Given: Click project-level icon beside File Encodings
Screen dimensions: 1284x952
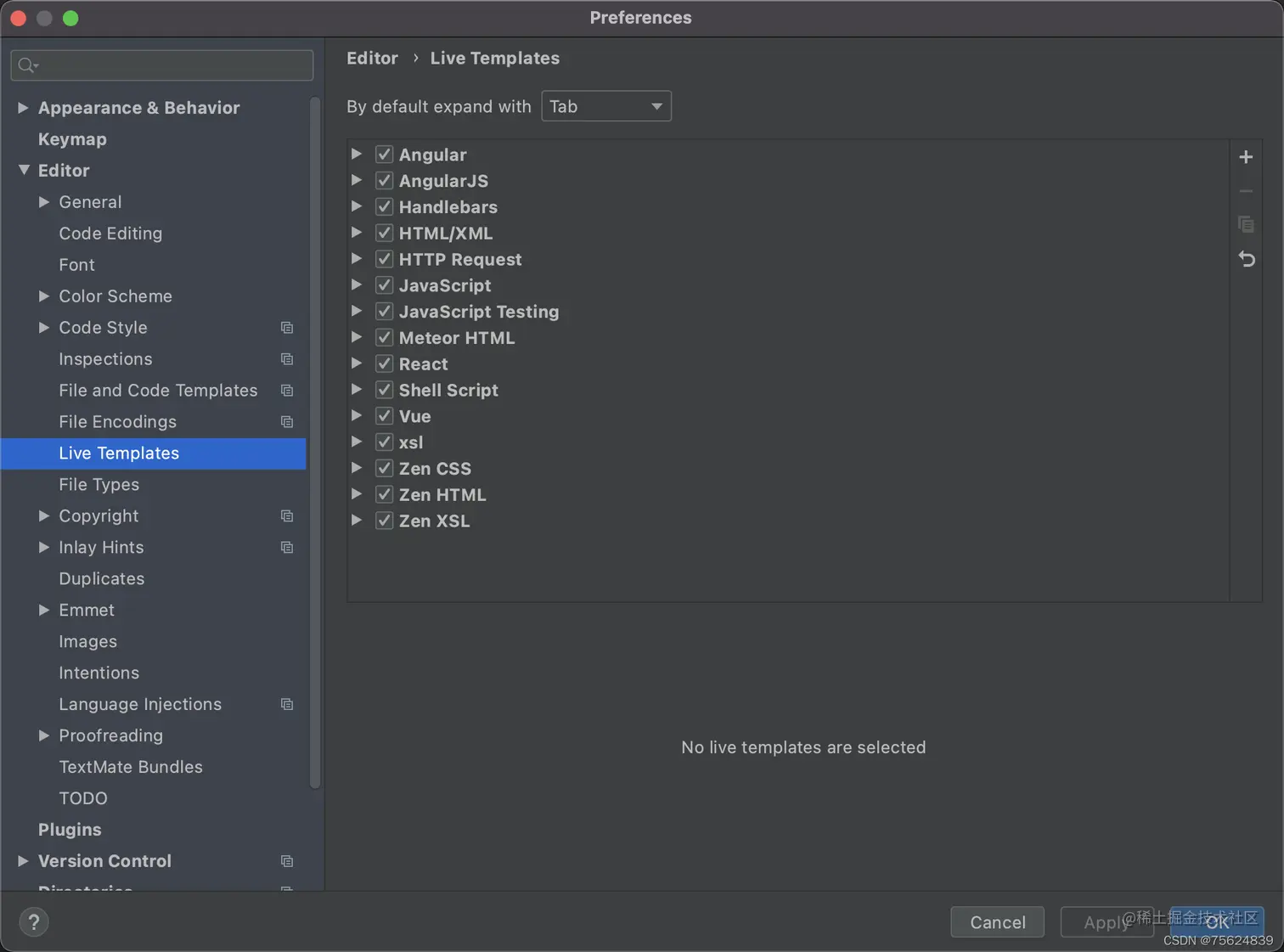Looking at the screenshot, I should [x=287, y=422].
